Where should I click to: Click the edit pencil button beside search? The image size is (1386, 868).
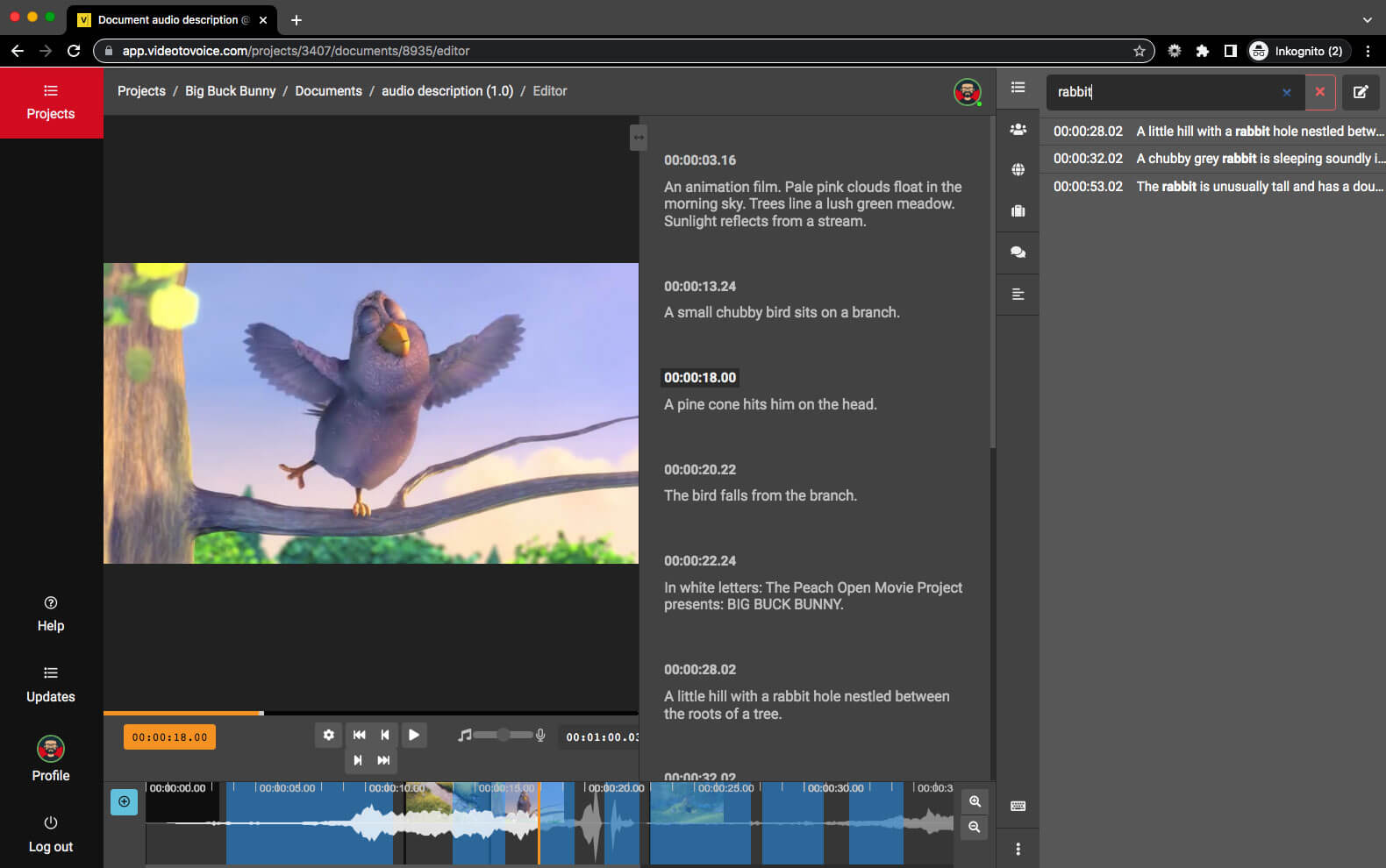pyautogui.click(x=1360, y=92)
